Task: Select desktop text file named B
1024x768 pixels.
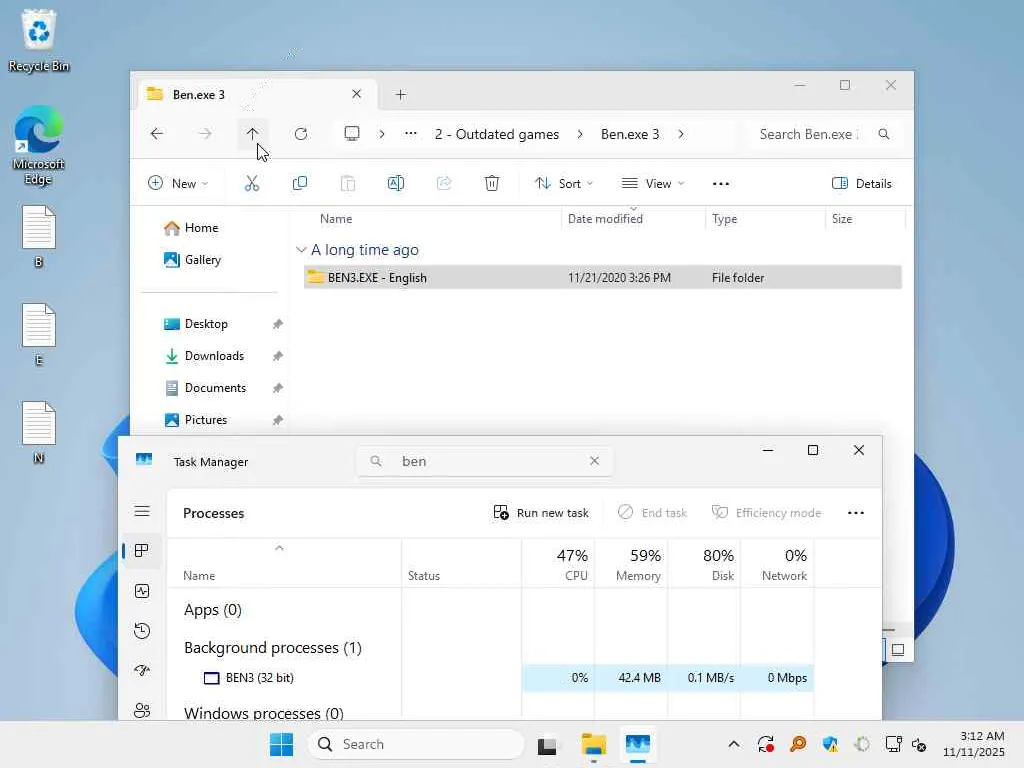Action: tap(39, 236)
